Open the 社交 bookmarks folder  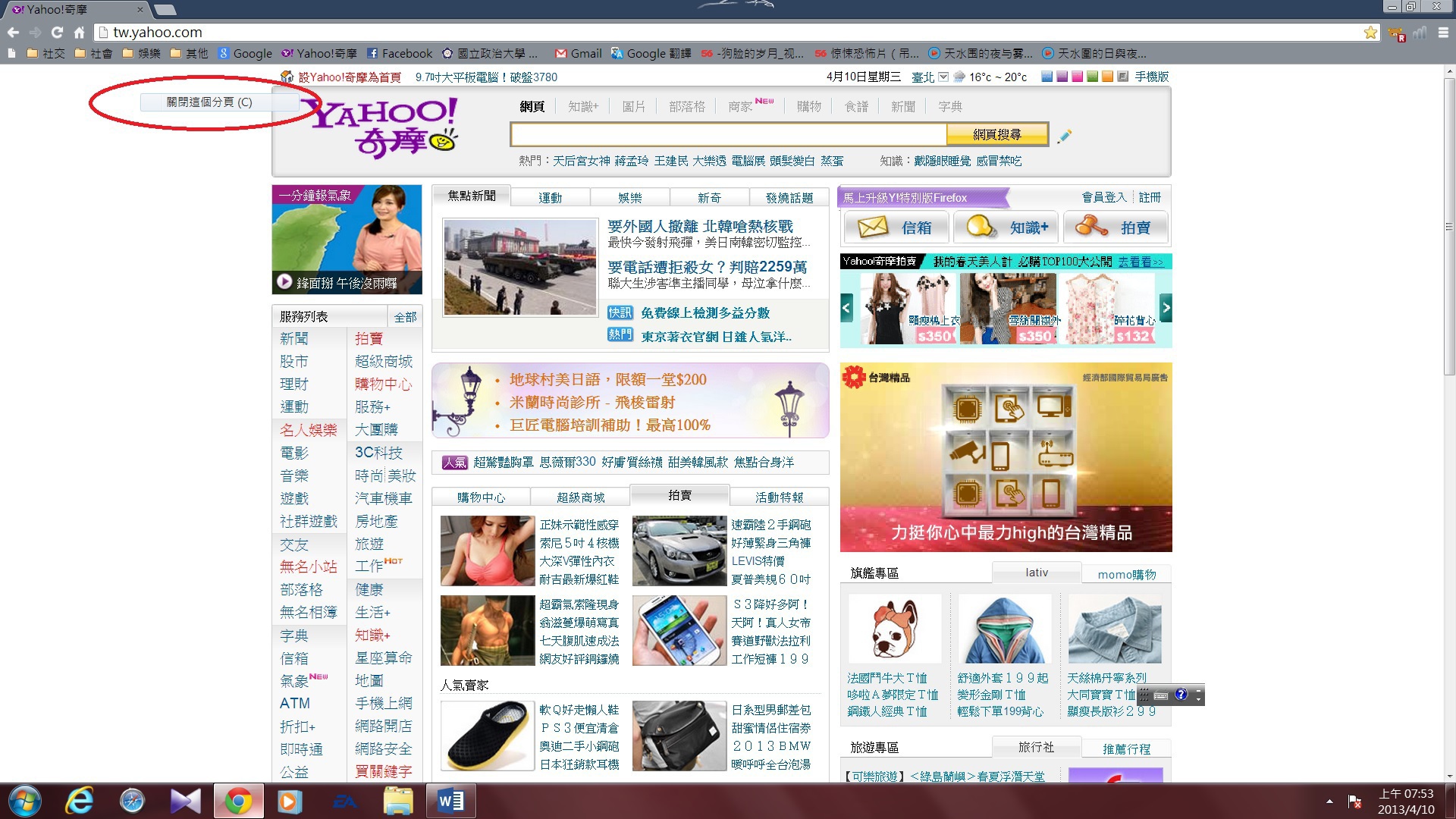coord(45,53)
